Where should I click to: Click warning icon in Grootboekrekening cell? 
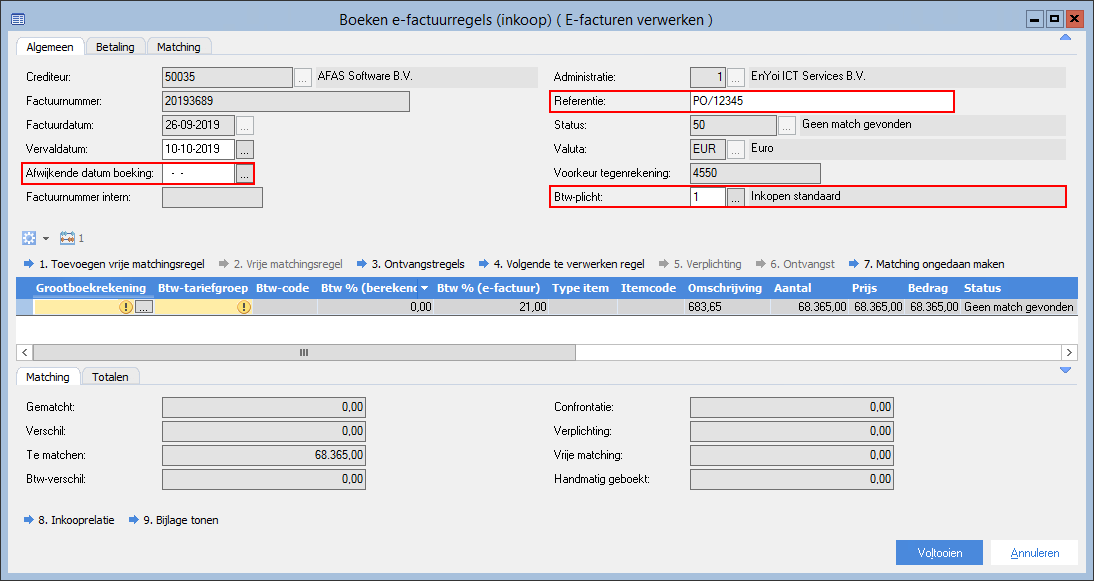[x=126, y=307]
